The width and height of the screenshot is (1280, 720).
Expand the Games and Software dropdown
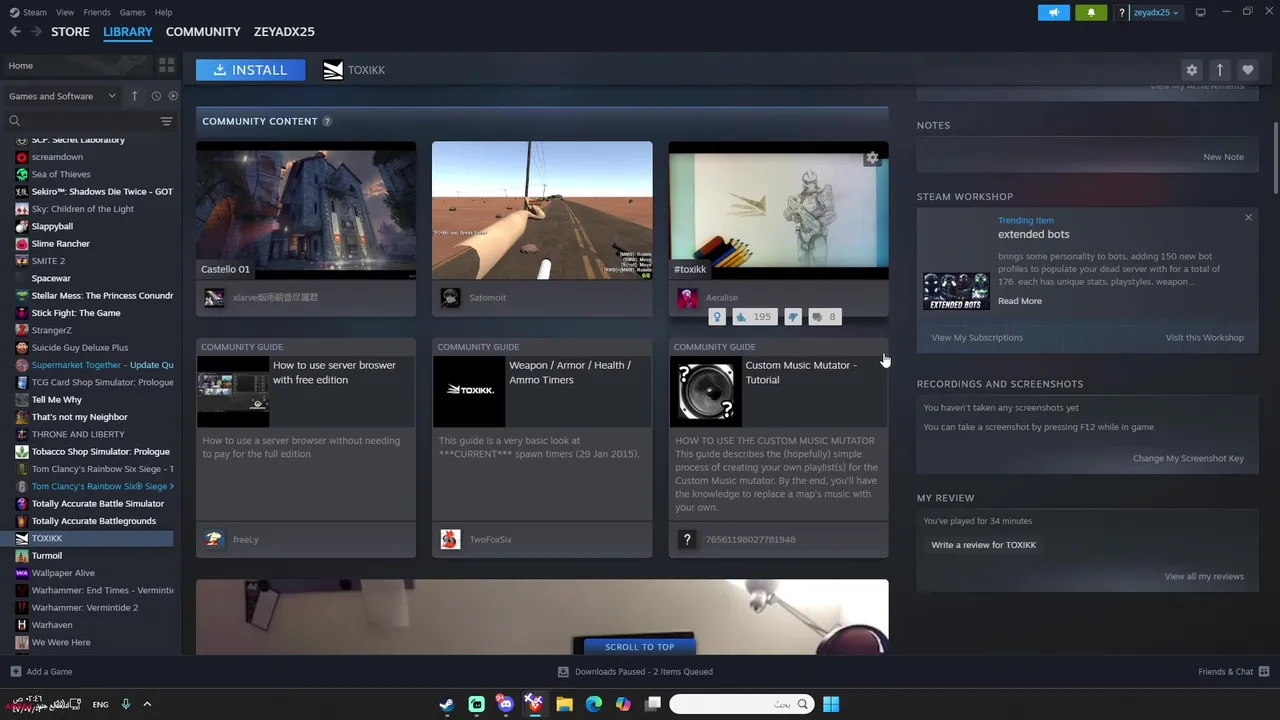[63, 96]
